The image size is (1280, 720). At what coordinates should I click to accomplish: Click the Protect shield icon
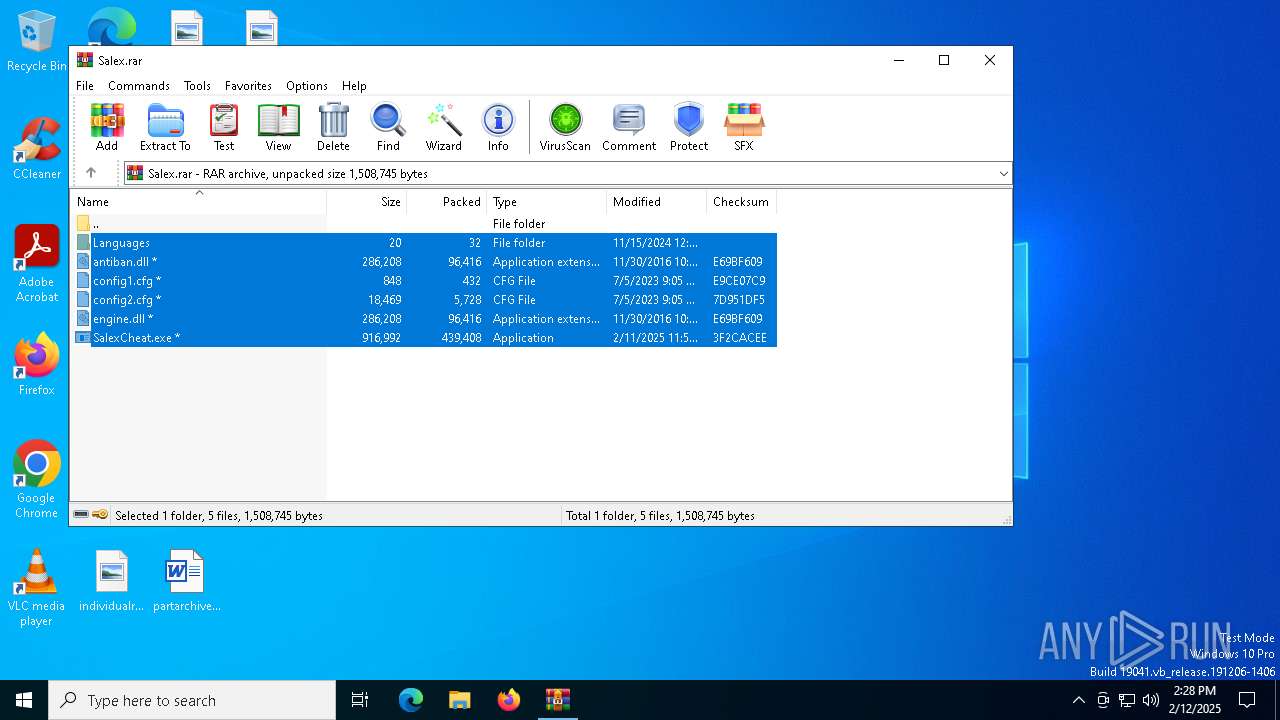[x=689, y=127]
